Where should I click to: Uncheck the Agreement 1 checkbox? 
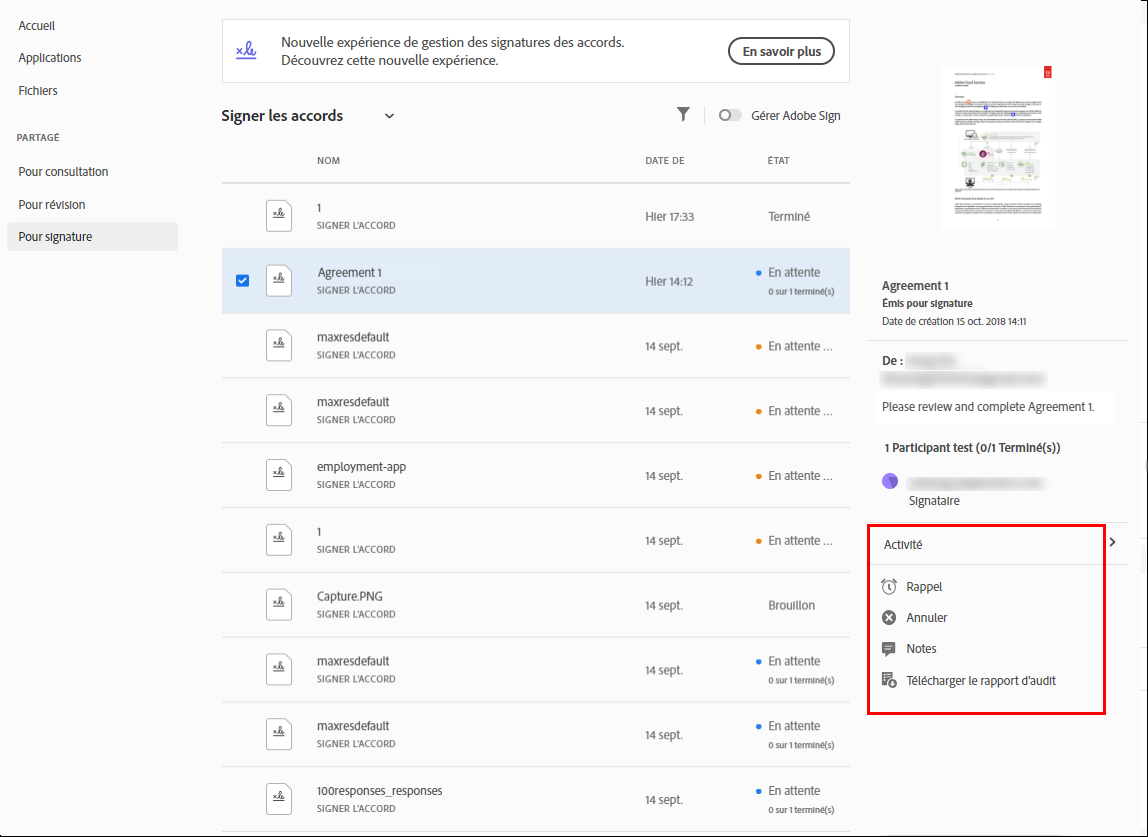[242, 281]
